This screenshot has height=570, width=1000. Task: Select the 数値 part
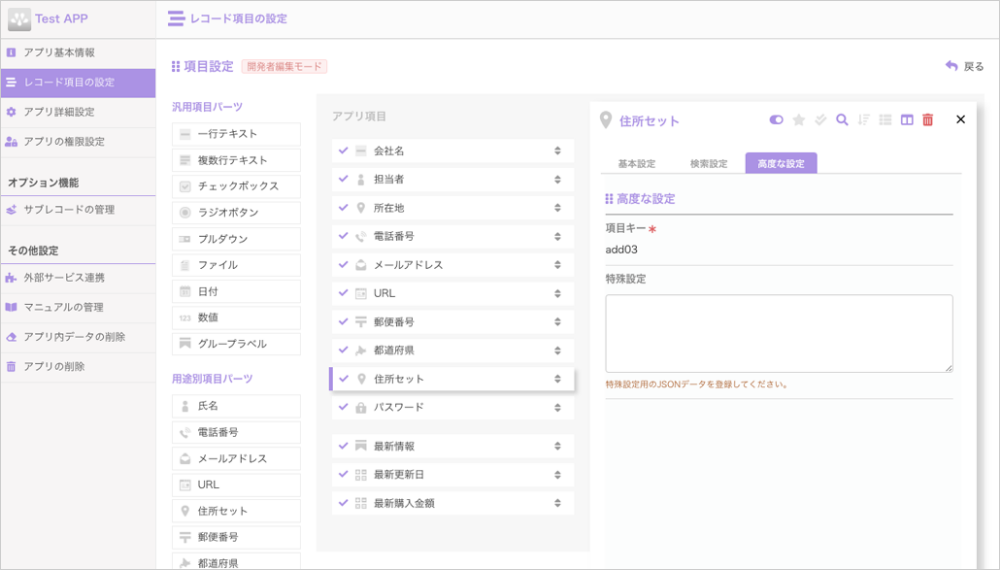(236, 318)
